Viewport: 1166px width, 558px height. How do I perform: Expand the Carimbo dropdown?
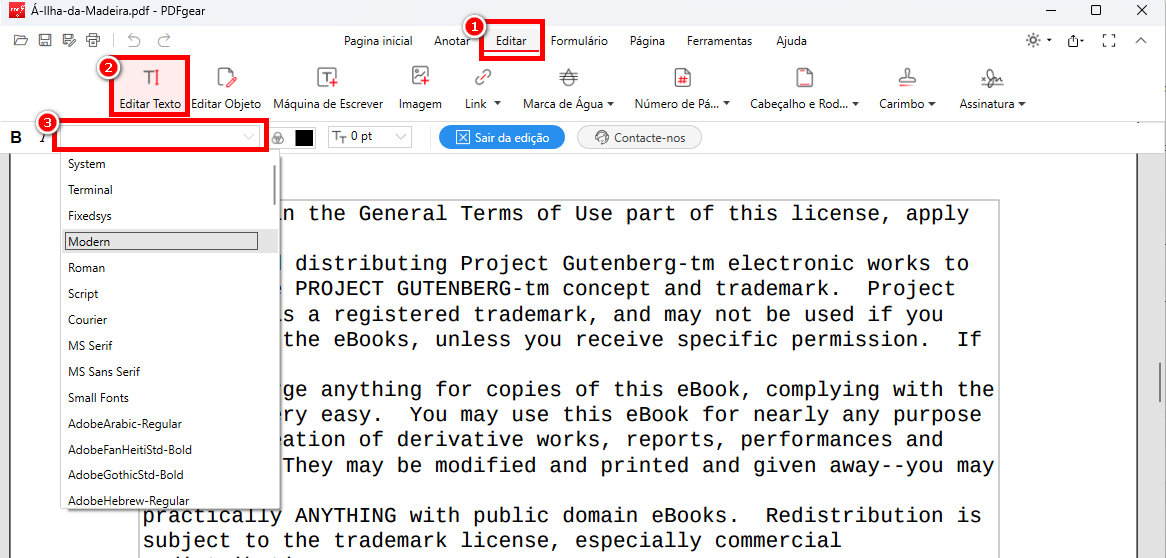point(907,103)
